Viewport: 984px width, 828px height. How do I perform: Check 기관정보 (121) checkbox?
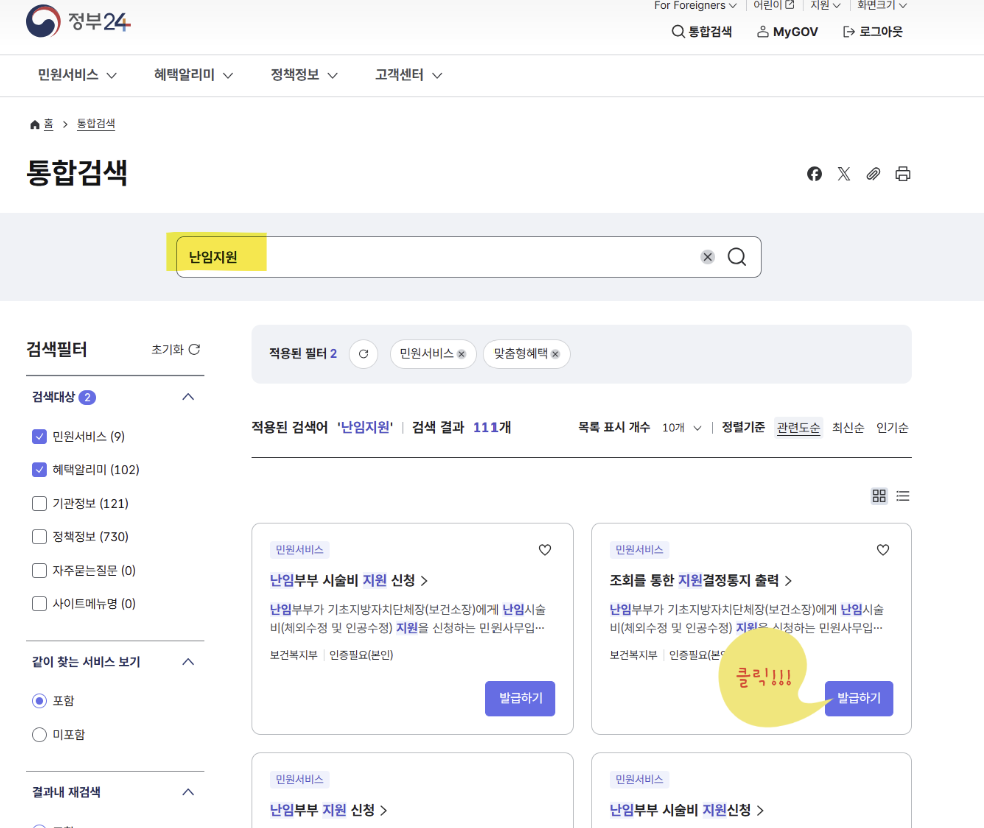tap(39, 503)
